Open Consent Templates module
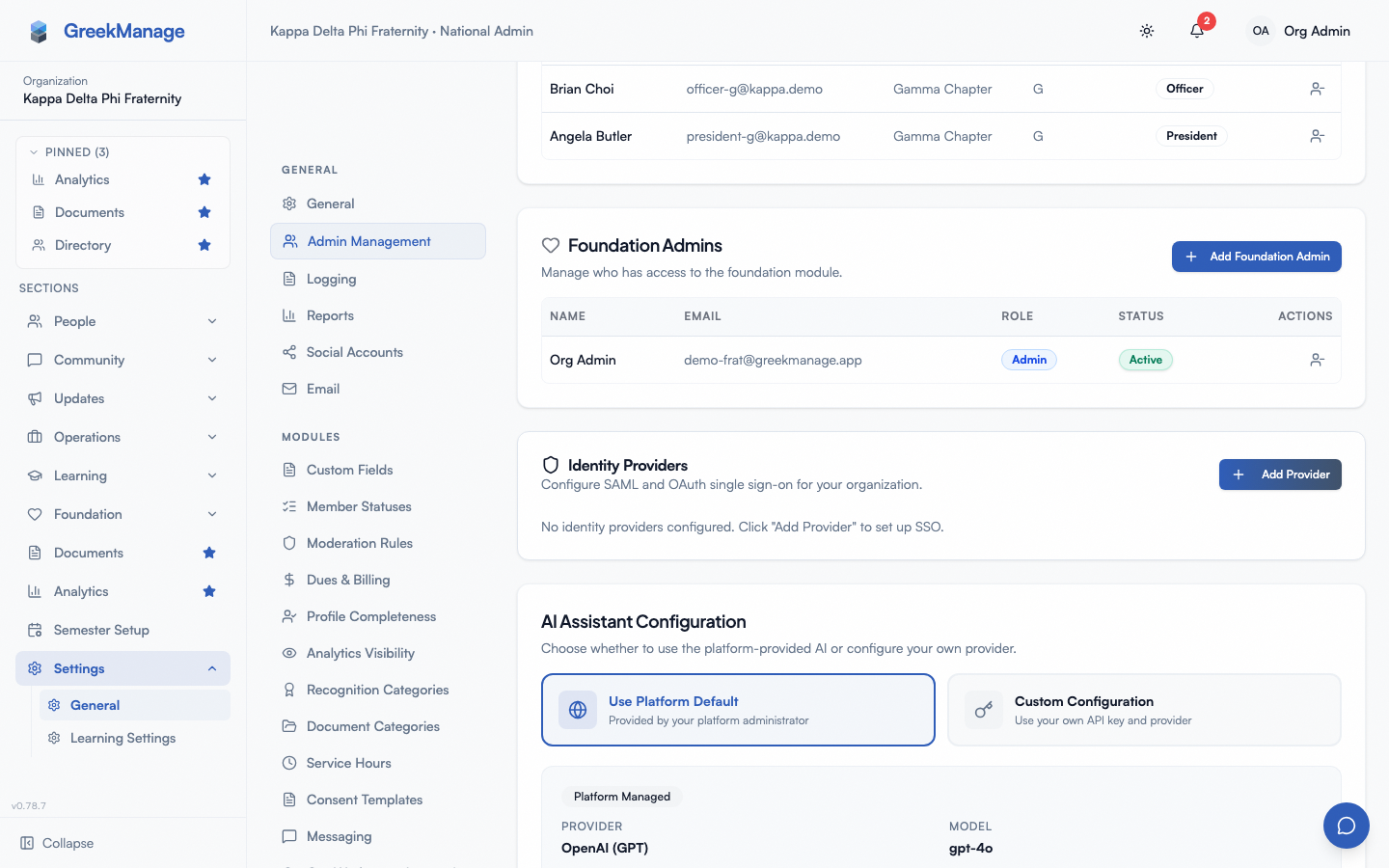Viewport: 1389px width, 868px height. [x=378, y=800]
